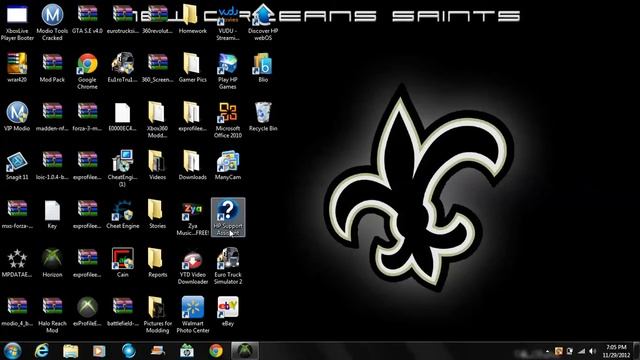Launch Internet Explorer from the taskbar
640x360 pixels.
tap(41, 351)
